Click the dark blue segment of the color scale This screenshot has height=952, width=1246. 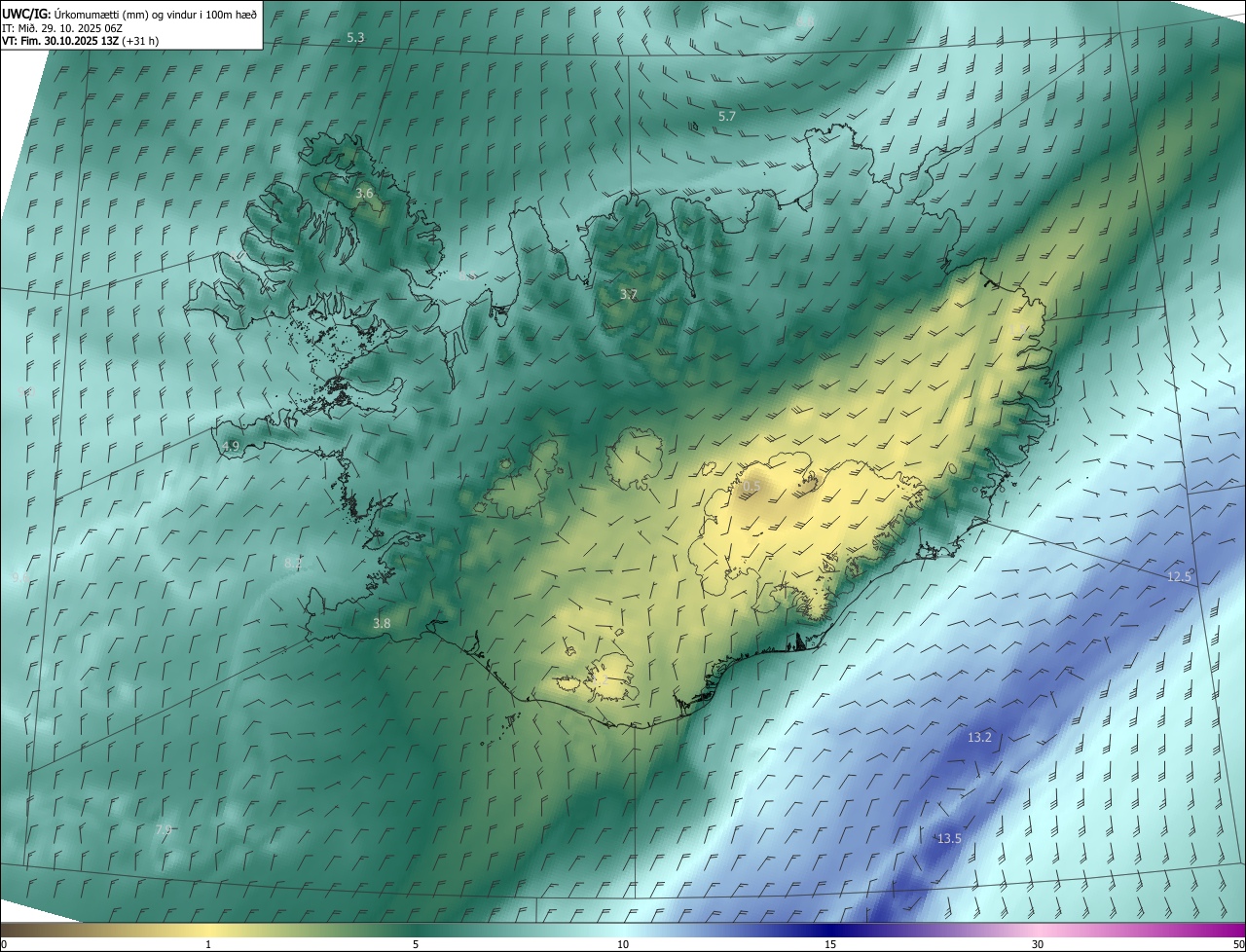(830, 930)
